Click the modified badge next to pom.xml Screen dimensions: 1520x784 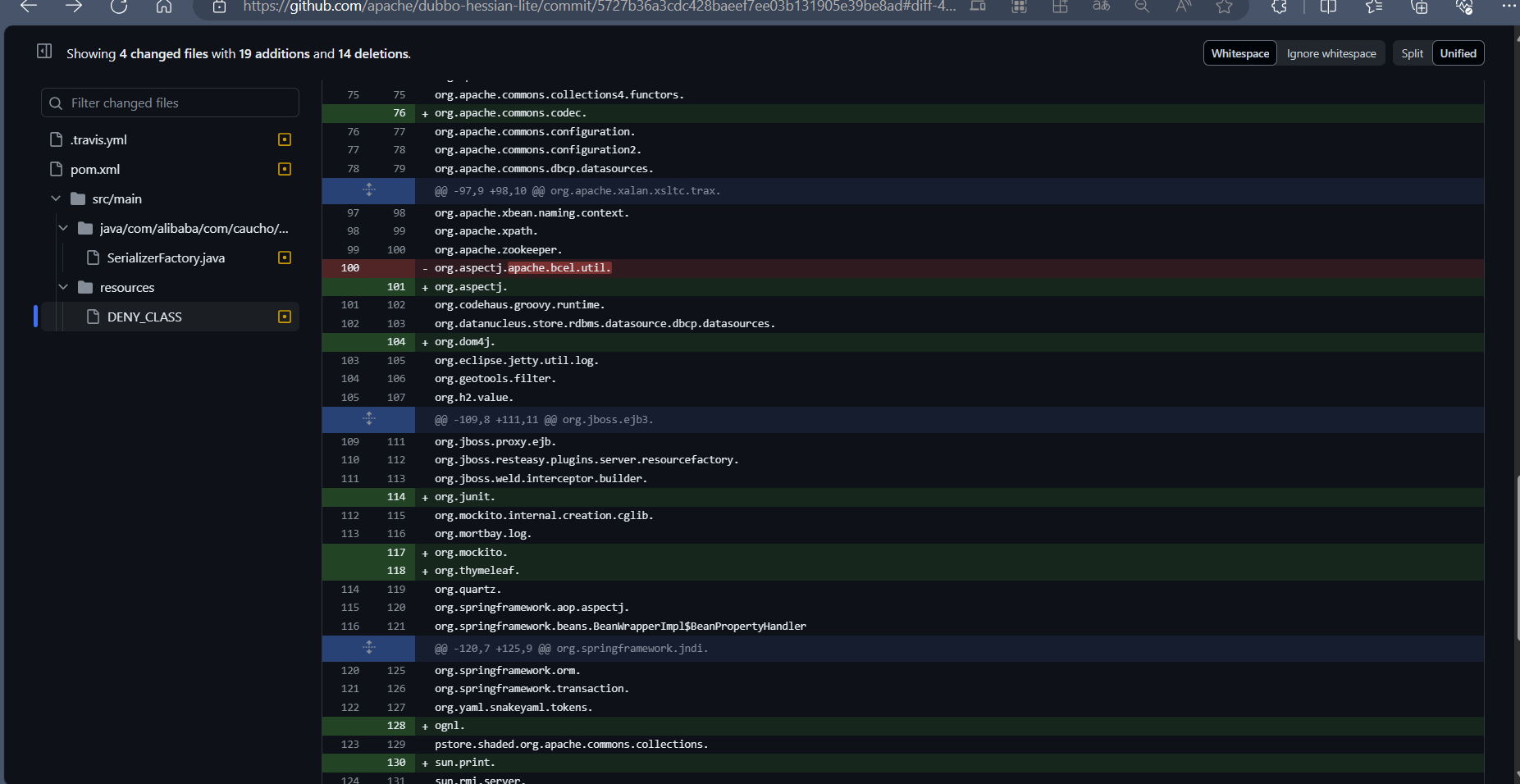(285, 169)
